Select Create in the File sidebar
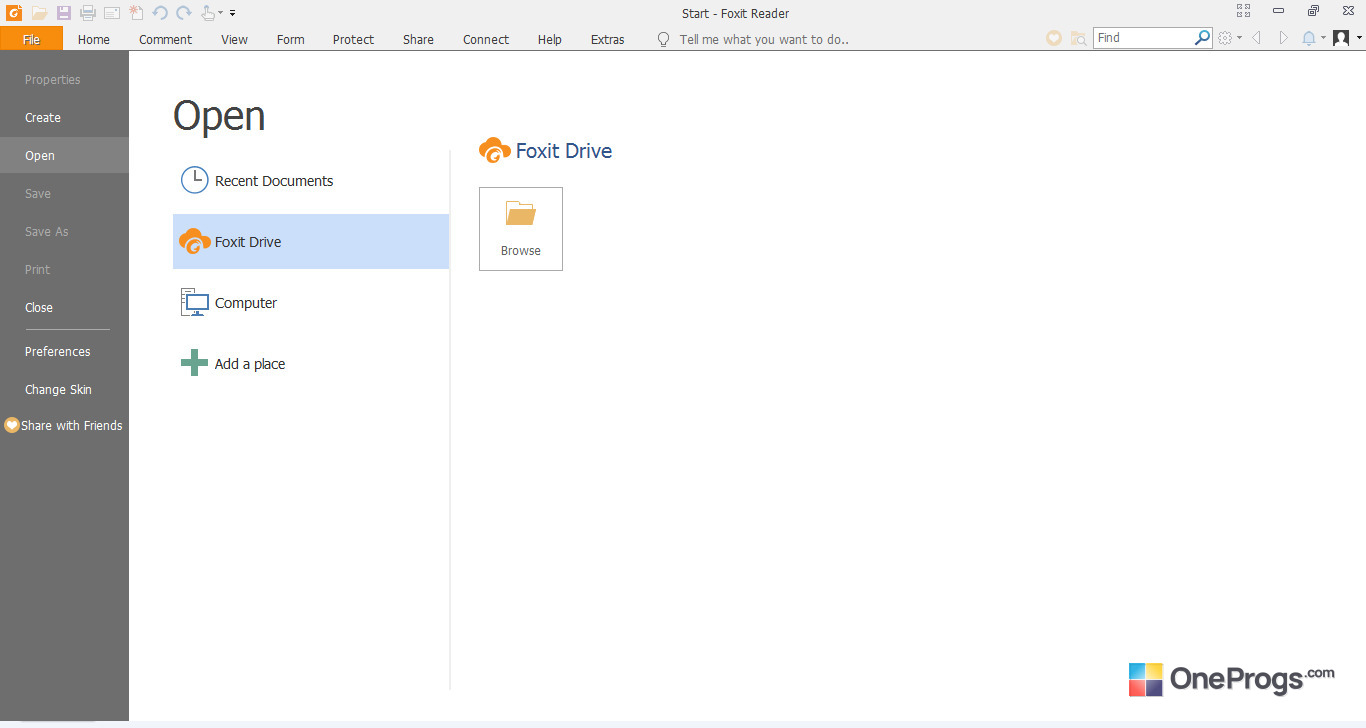 [x=64, y=118]
